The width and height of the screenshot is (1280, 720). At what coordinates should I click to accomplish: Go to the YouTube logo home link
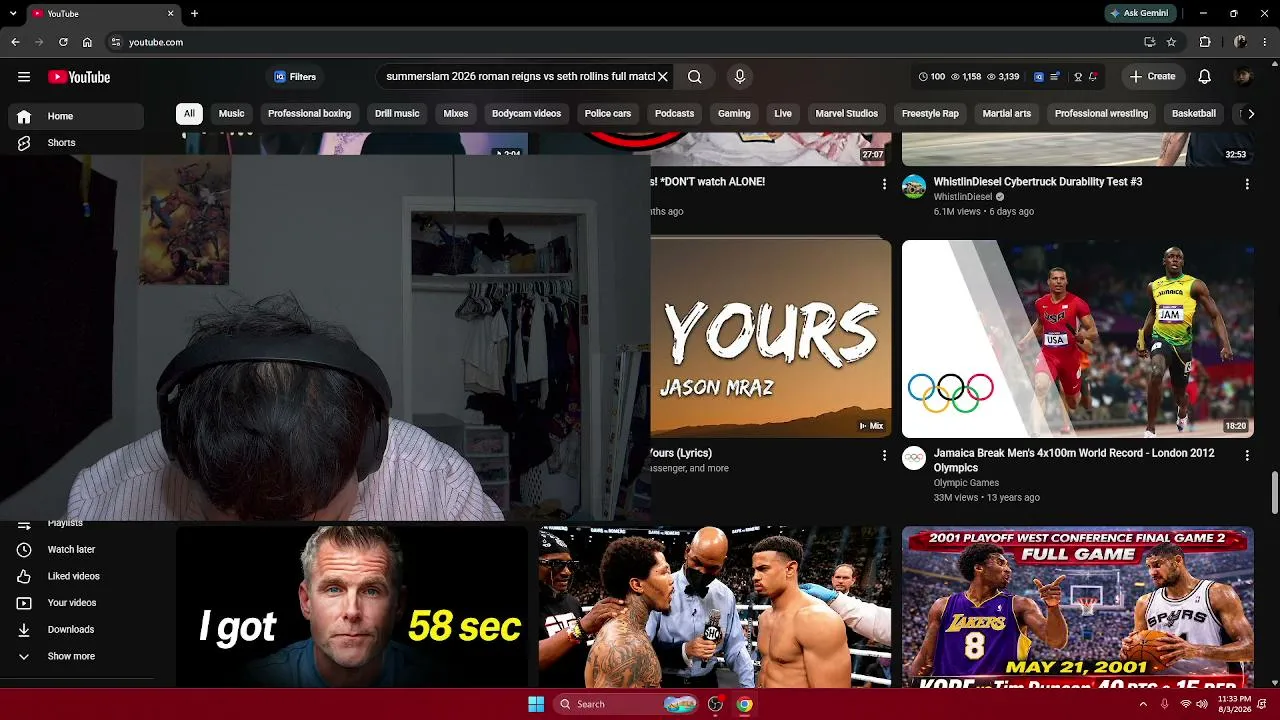[79, 77]
